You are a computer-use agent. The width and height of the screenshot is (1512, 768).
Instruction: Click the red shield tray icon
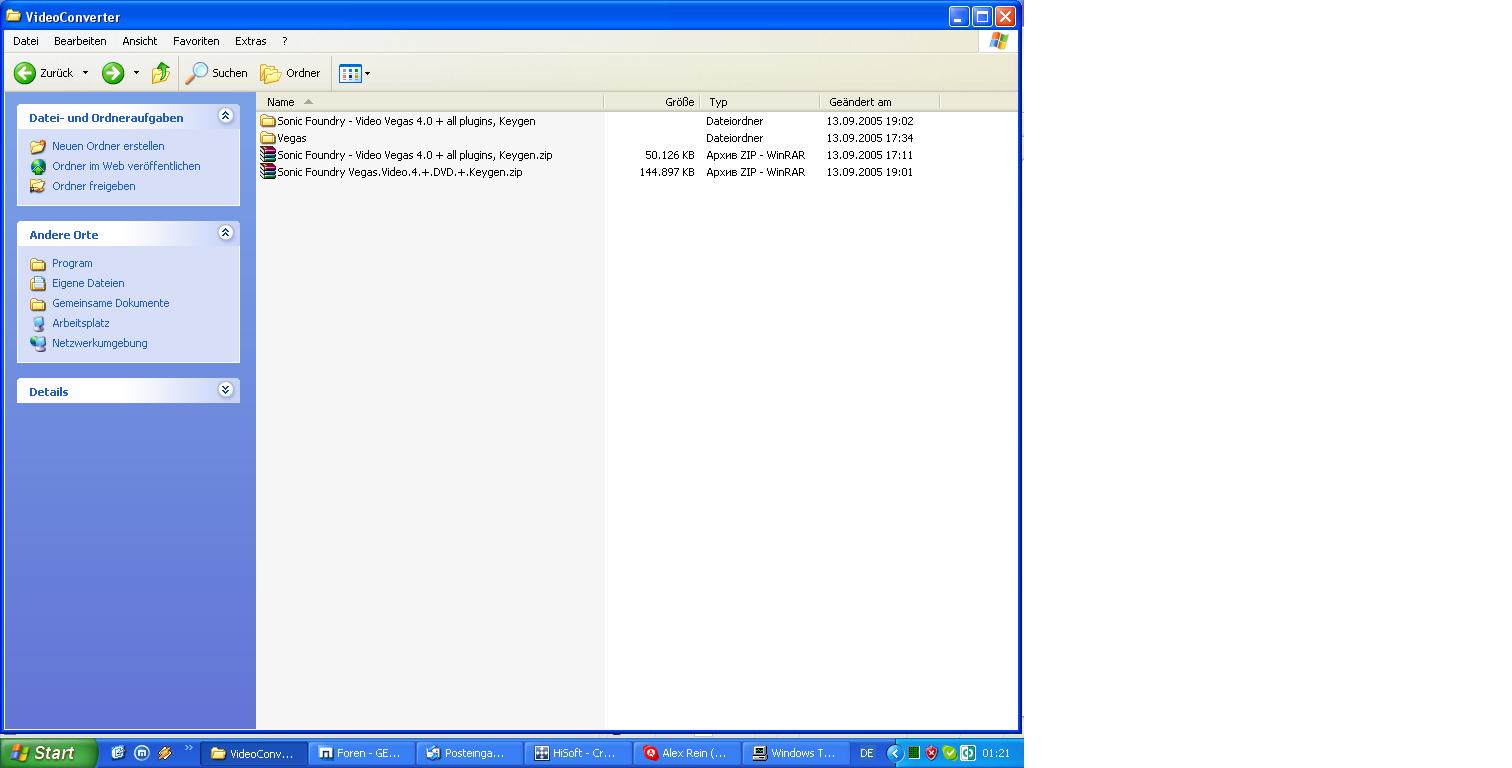[x=931, y=753]
